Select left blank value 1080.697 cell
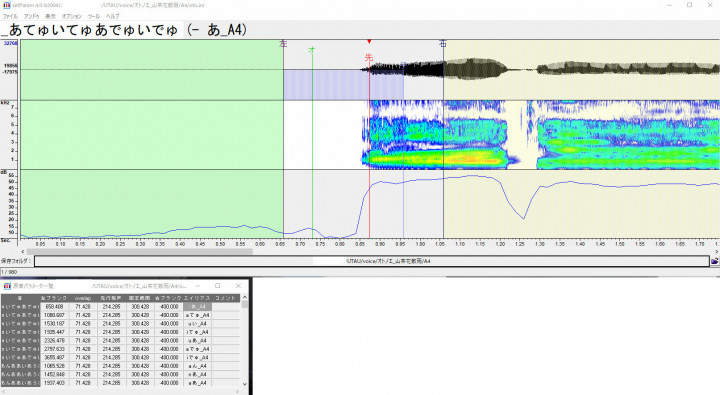720x395 pixels. 54,315
